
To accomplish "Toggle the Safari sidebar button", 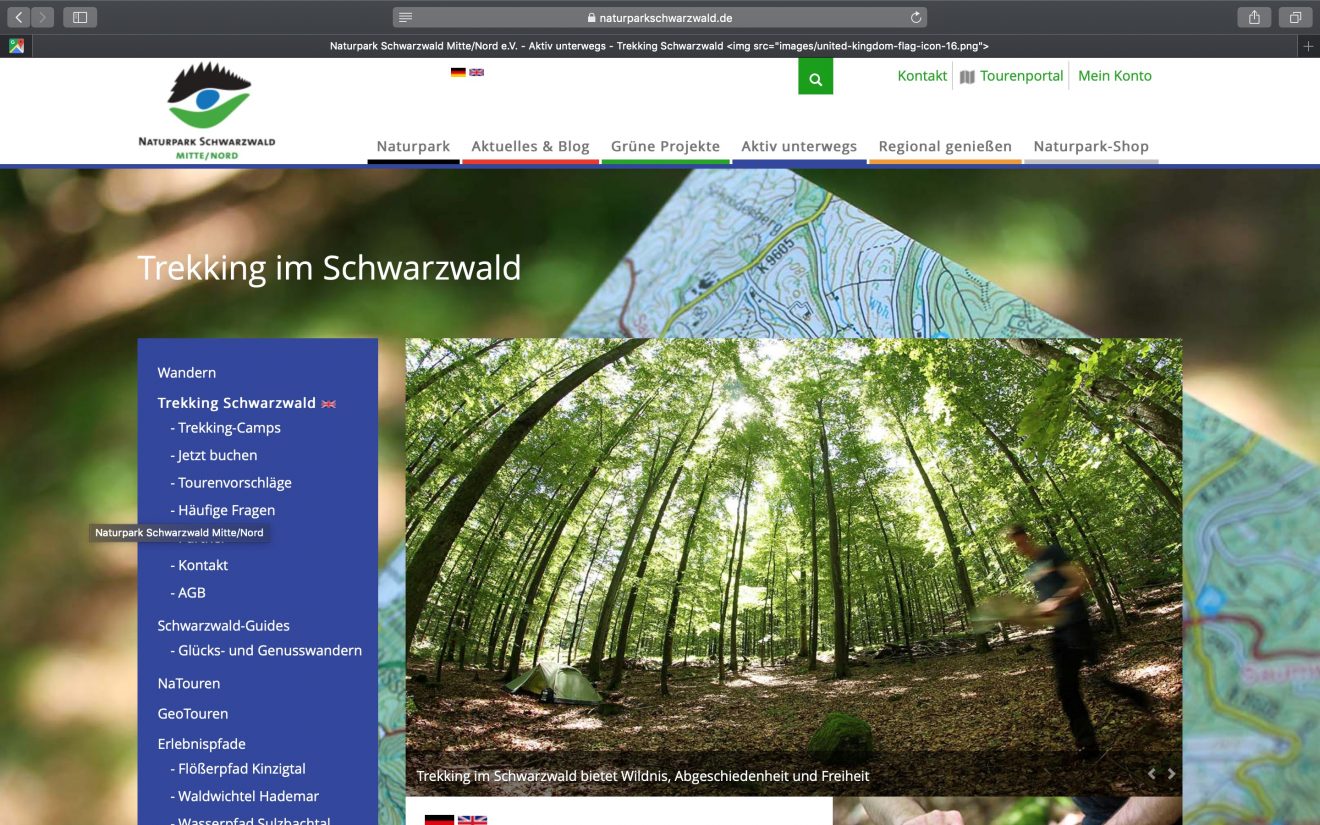I will (x=80, y=17).
